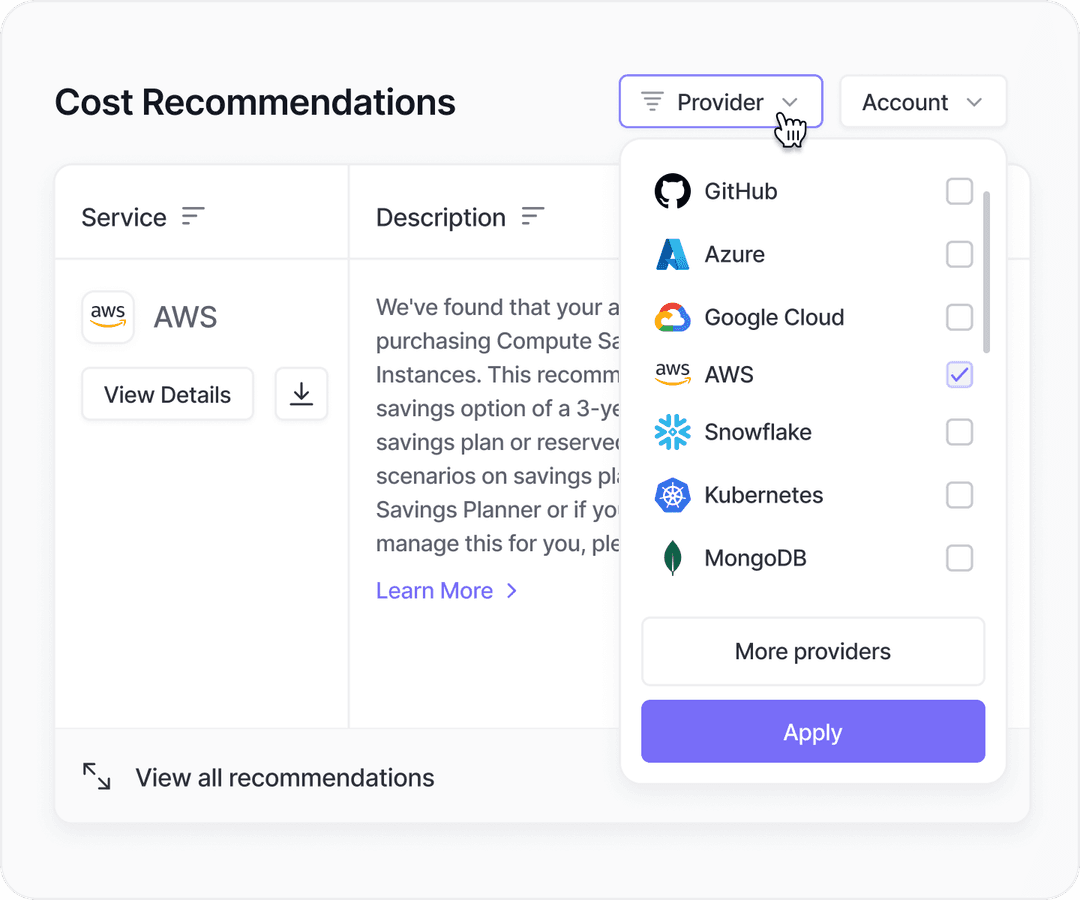Click the MongoDB leaf icon

(672, 558)
